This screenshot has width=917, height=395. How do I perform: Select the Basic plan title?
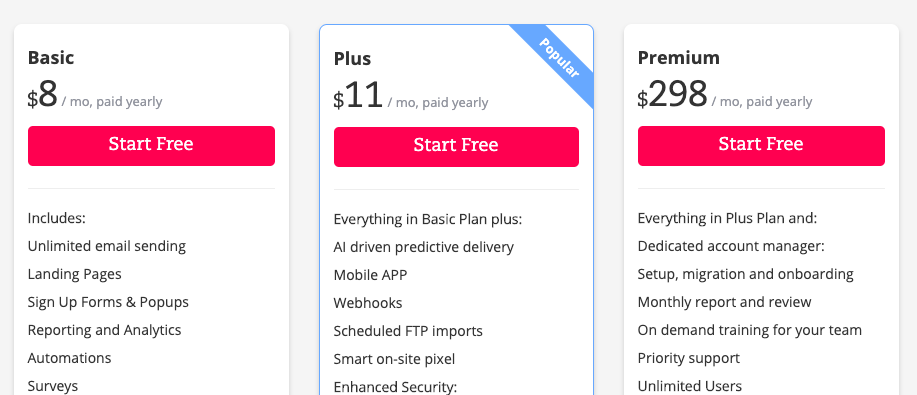(x=51, y=58)
